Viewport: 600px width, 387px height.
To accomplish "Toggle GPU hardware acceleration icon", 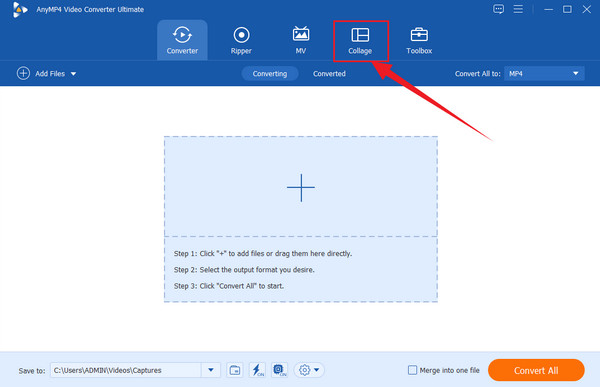I will point(279,370).
